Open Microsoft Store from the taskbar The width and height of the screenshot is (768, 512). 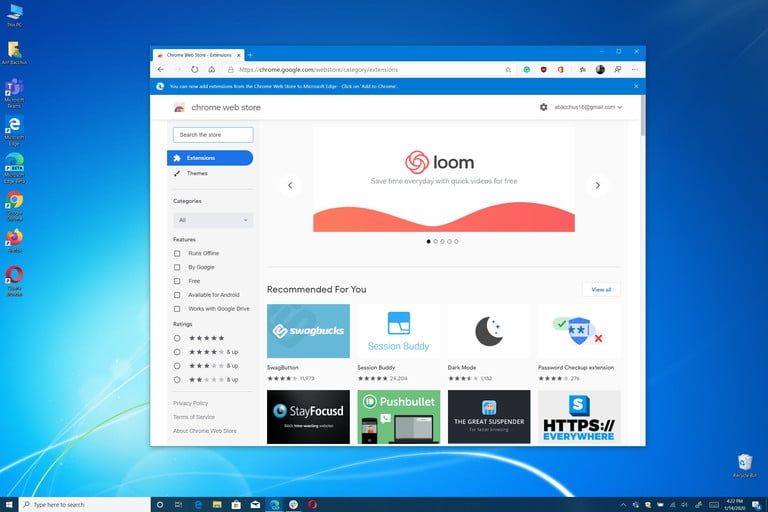(236, 504)
